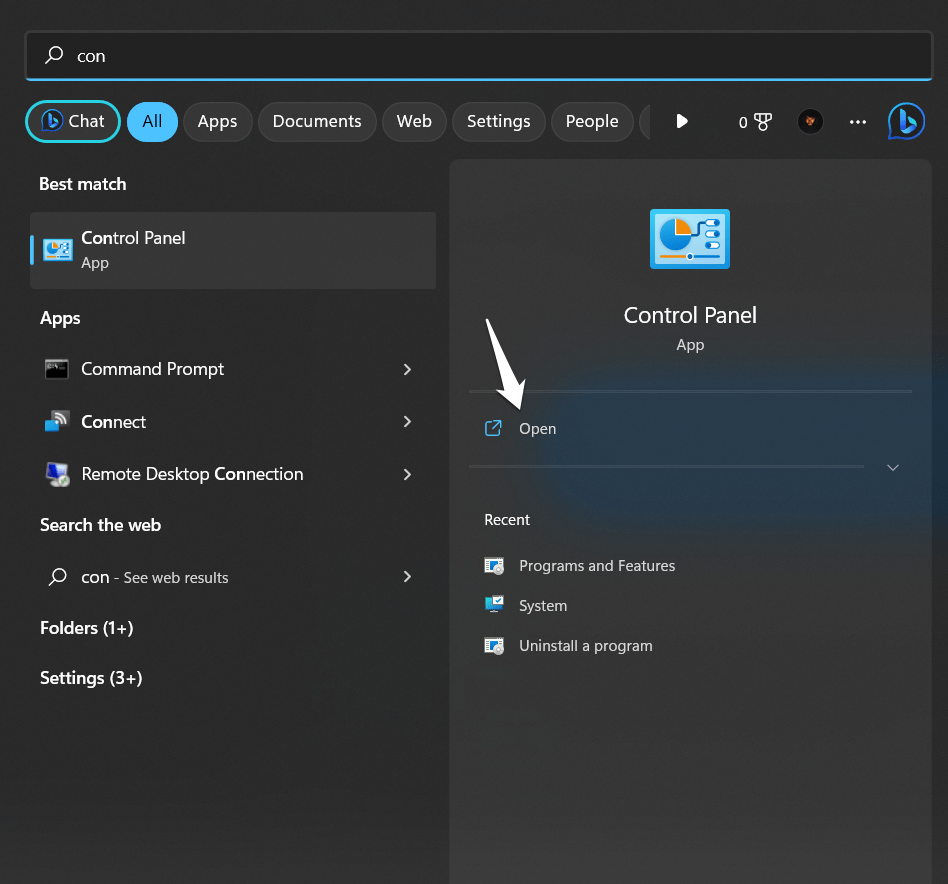Select the Apps filter tab
Image resolution: width=948 pixels, height=884 pixels.
(217, 121)
